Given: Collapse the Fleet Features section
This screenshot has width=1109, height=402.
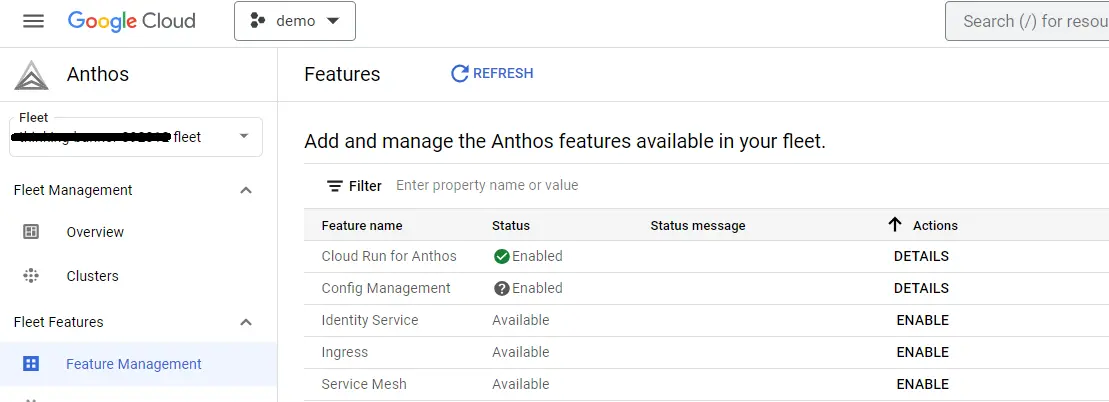Looking at the screenshot, I should coord(246,322).
